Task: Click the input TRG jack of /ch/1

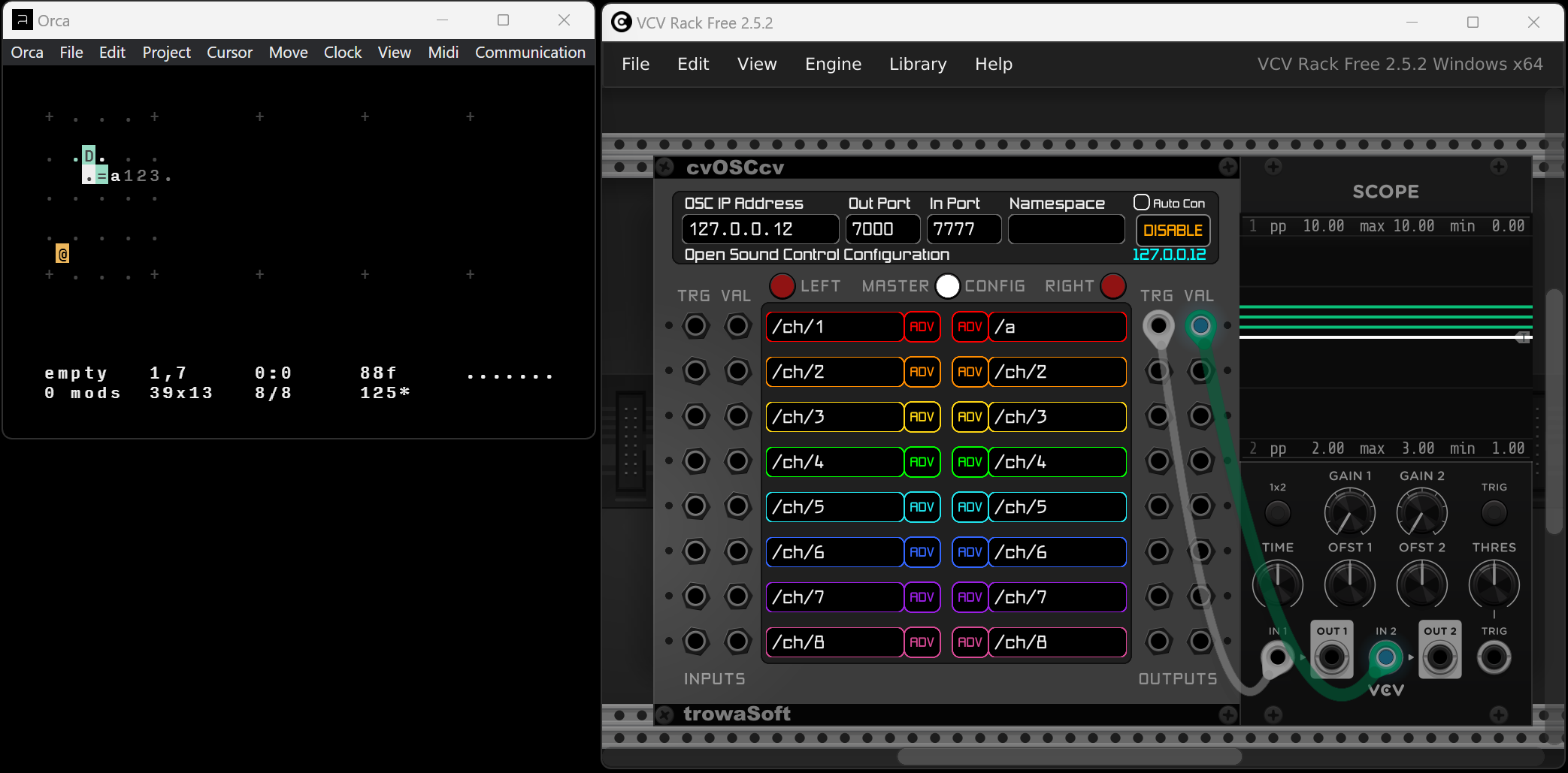Action: (695, 326)
